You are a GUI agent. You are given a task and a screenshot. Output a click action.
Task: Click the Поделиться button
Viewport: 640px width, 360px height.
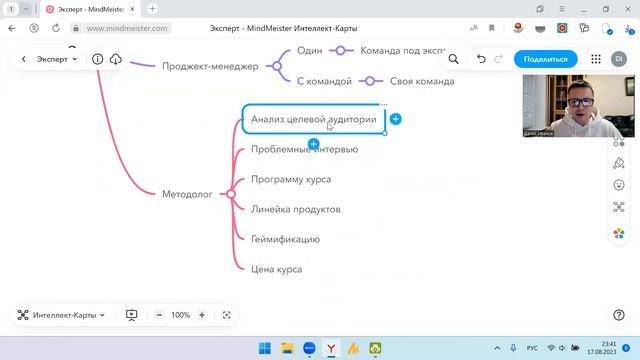tap(545, 59)
